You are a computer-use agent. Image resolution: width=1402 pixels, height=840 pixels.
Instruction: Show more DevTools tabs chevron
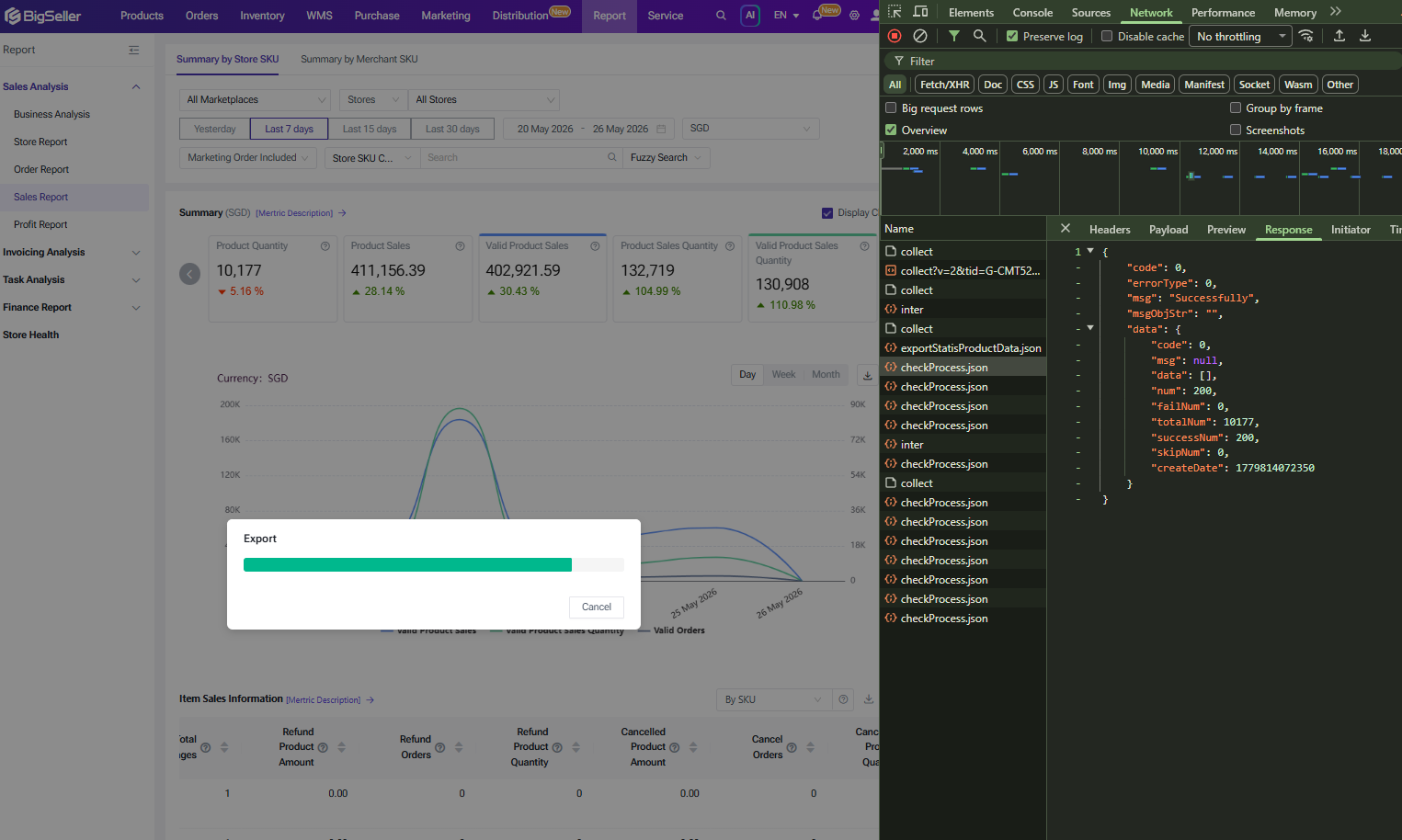[x=1336, y=12]
